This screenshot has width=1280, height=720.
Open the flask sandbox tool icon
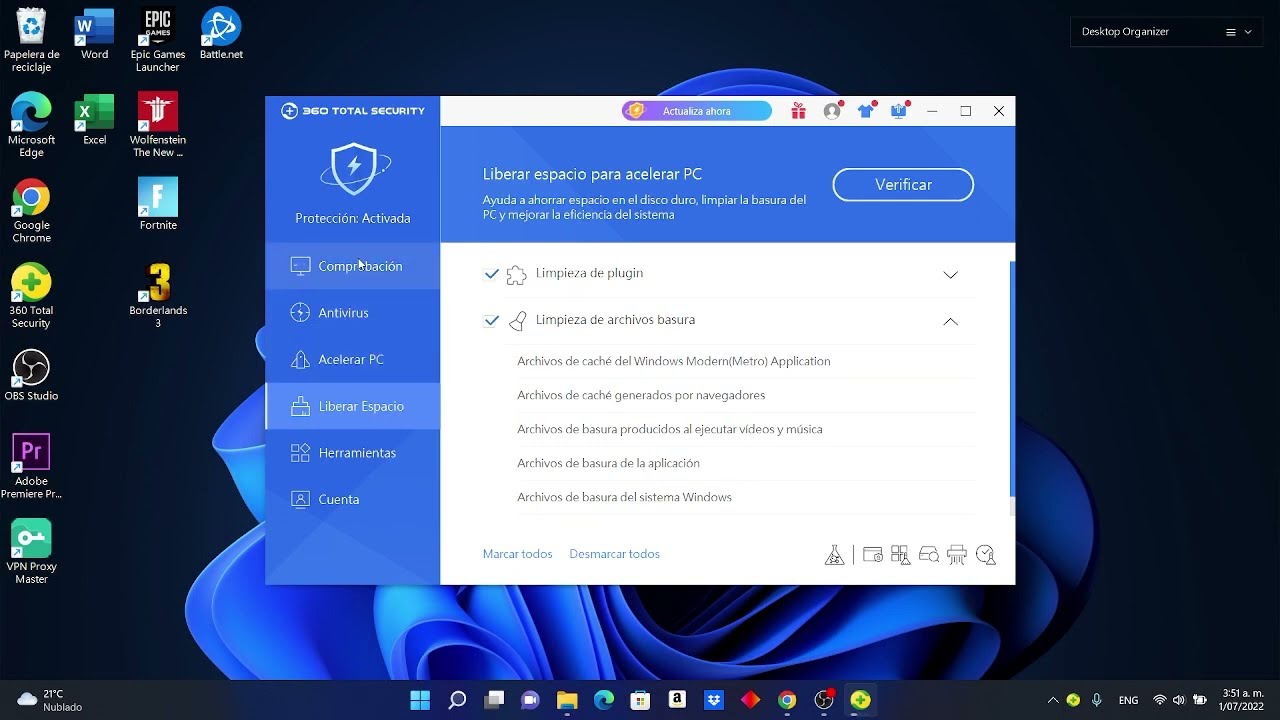[x=834, y=555]
